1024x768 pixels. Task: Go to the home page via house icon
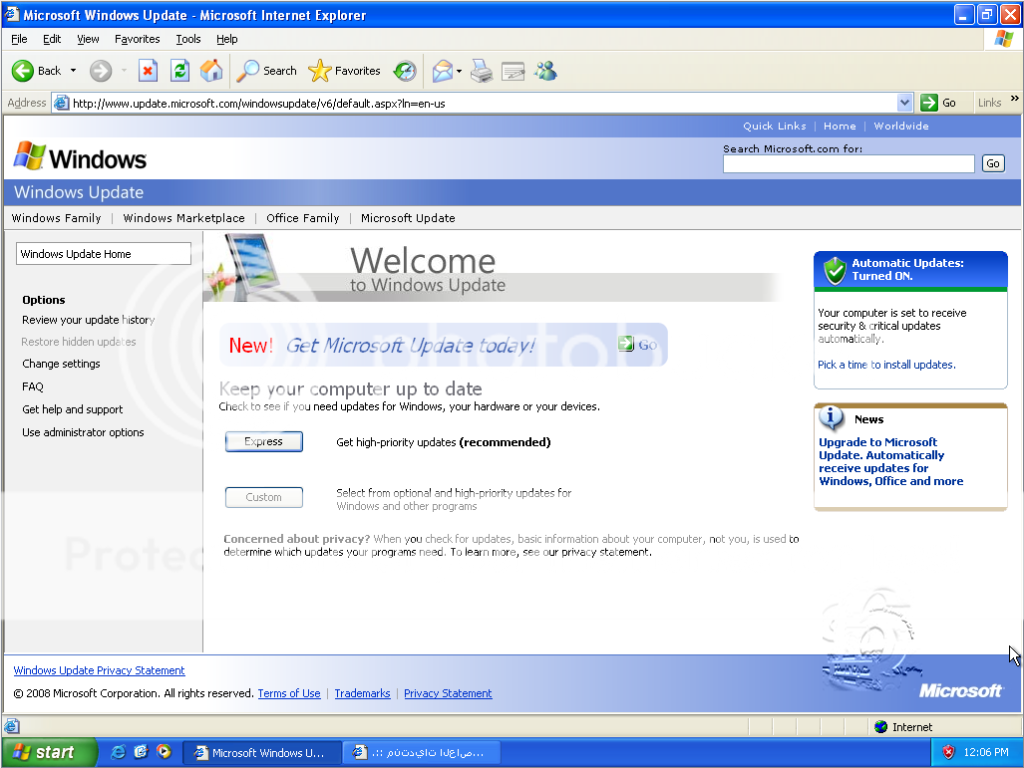pyautogui.click(x=211, y=71)
